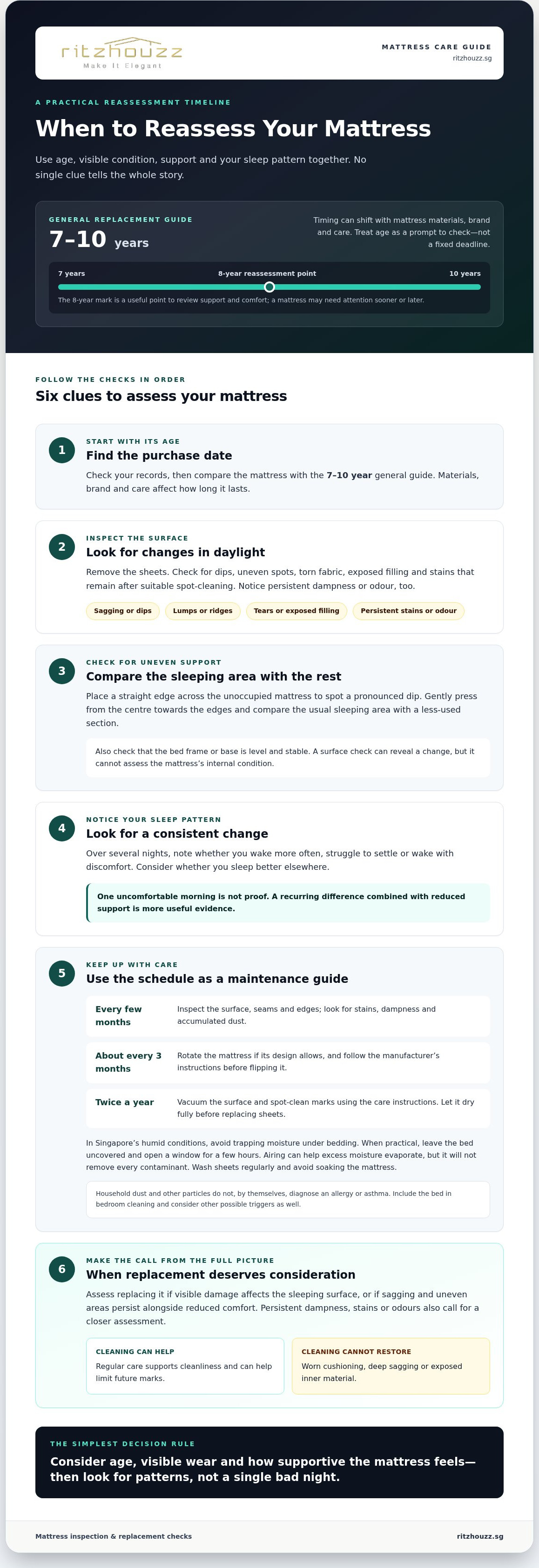Click the Ritzhouzz logo in the header
The width and height of the screenshot is (539, 1568).
pos(122,53)
